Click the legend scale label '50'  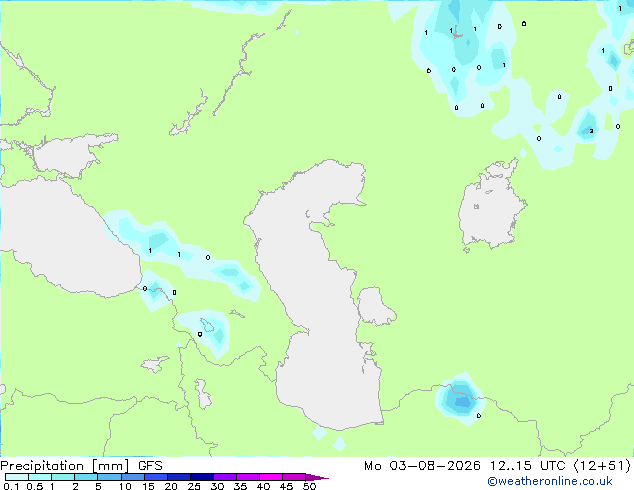tap(309, 486)
